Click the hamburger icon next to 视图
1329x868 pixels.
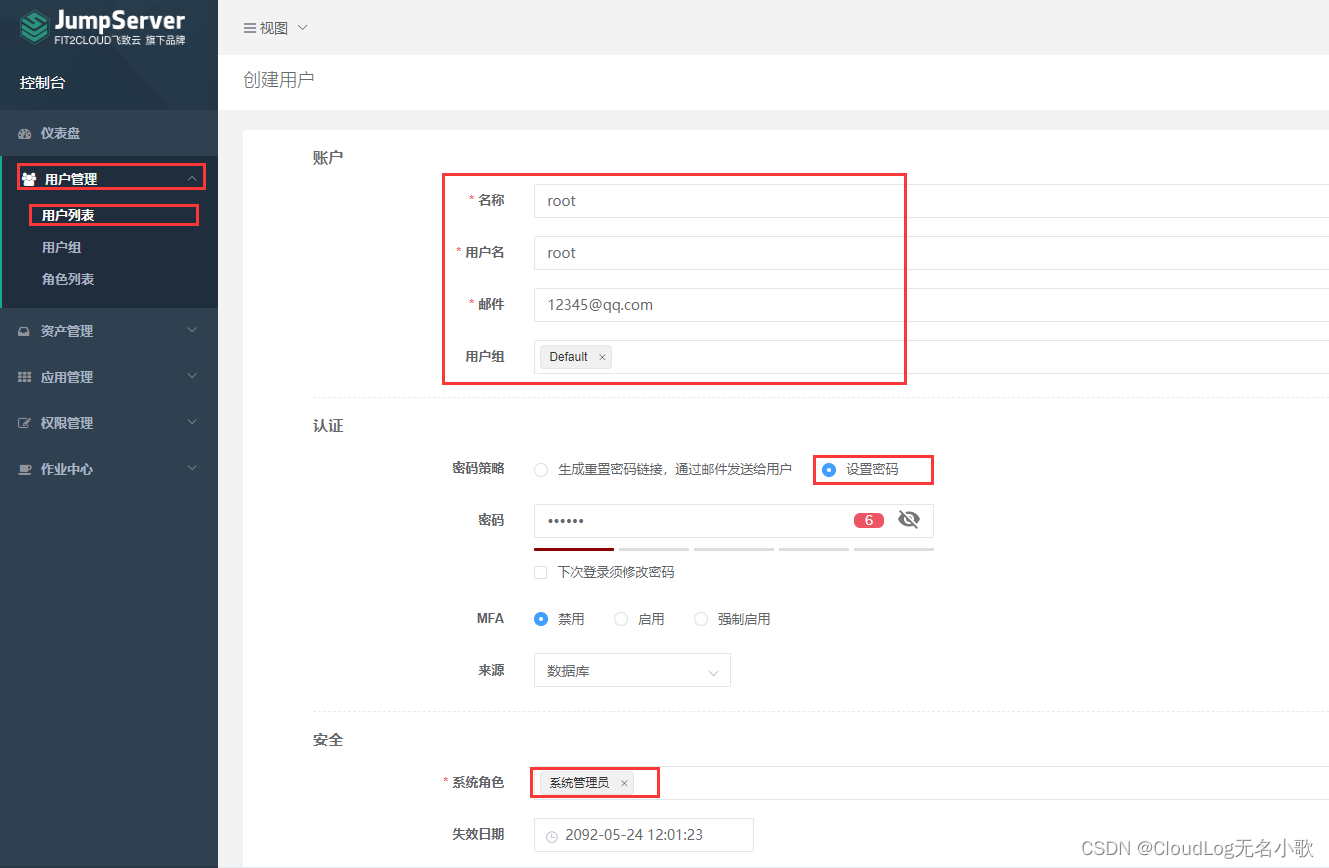(250, 28)
